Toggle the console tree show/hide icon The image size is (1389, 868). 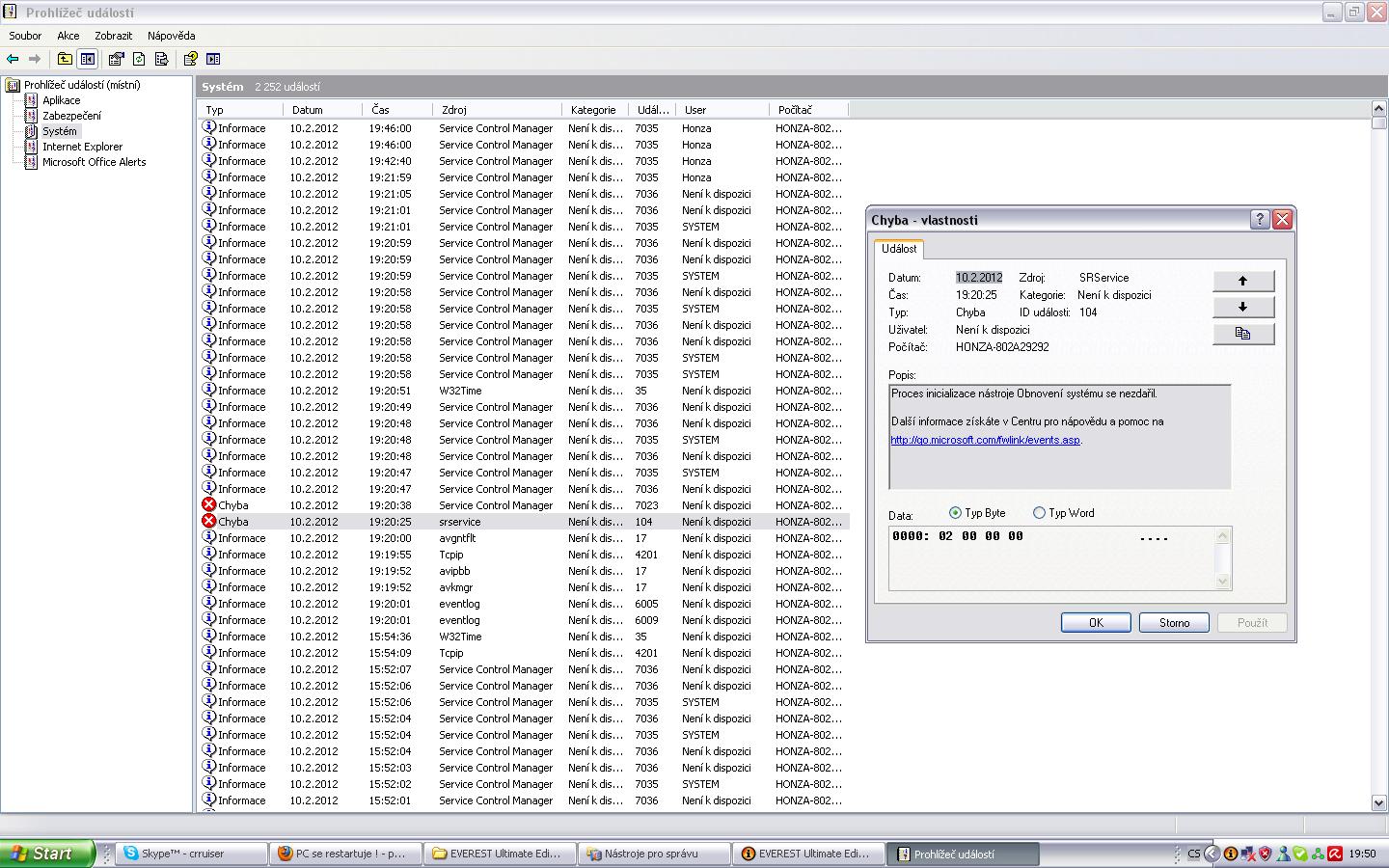(x=88, y=59)
